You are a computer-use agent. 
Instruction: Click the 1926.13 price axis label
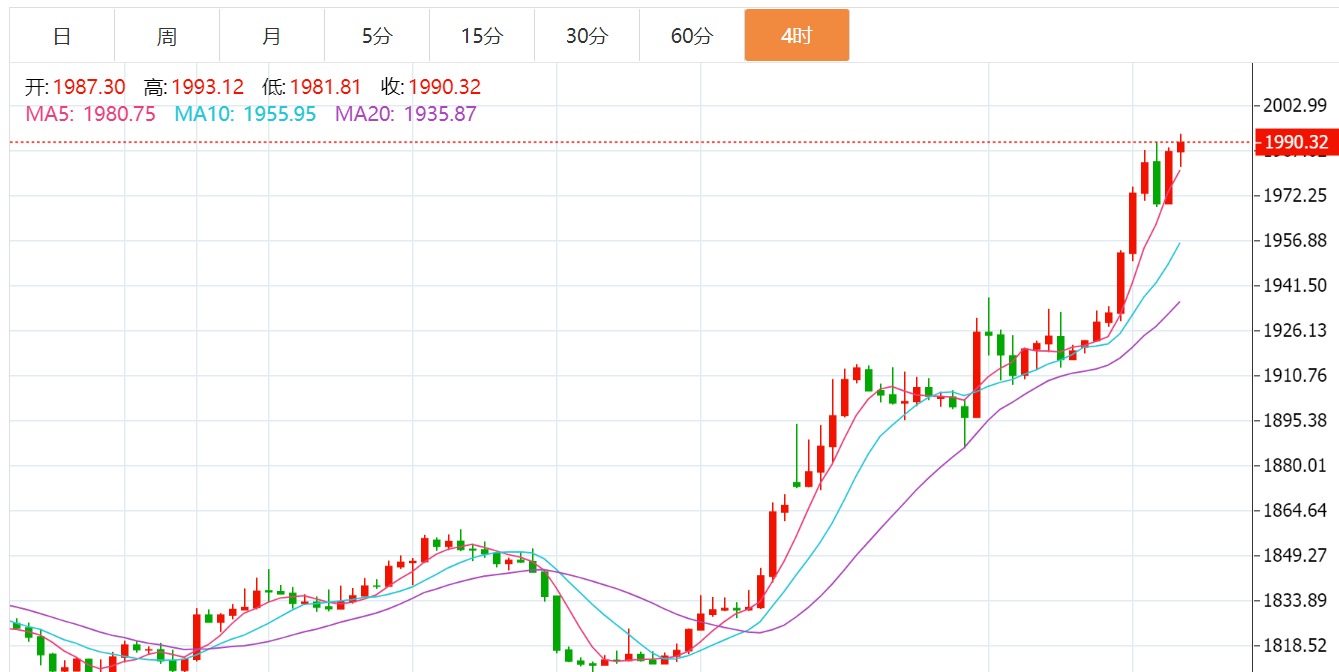click(x=1295, y=330)
